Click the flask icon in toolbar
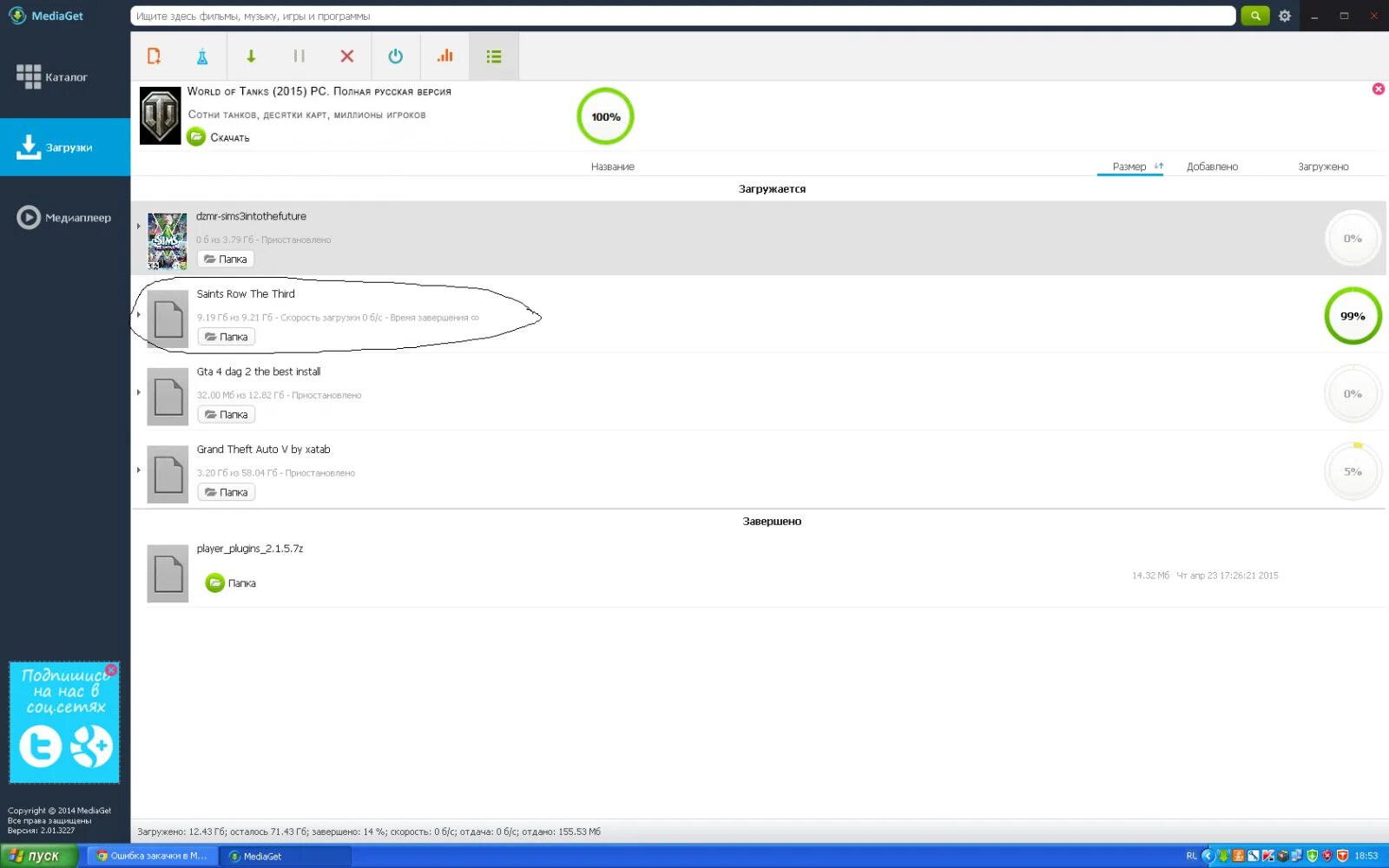 tap(201, 56)
